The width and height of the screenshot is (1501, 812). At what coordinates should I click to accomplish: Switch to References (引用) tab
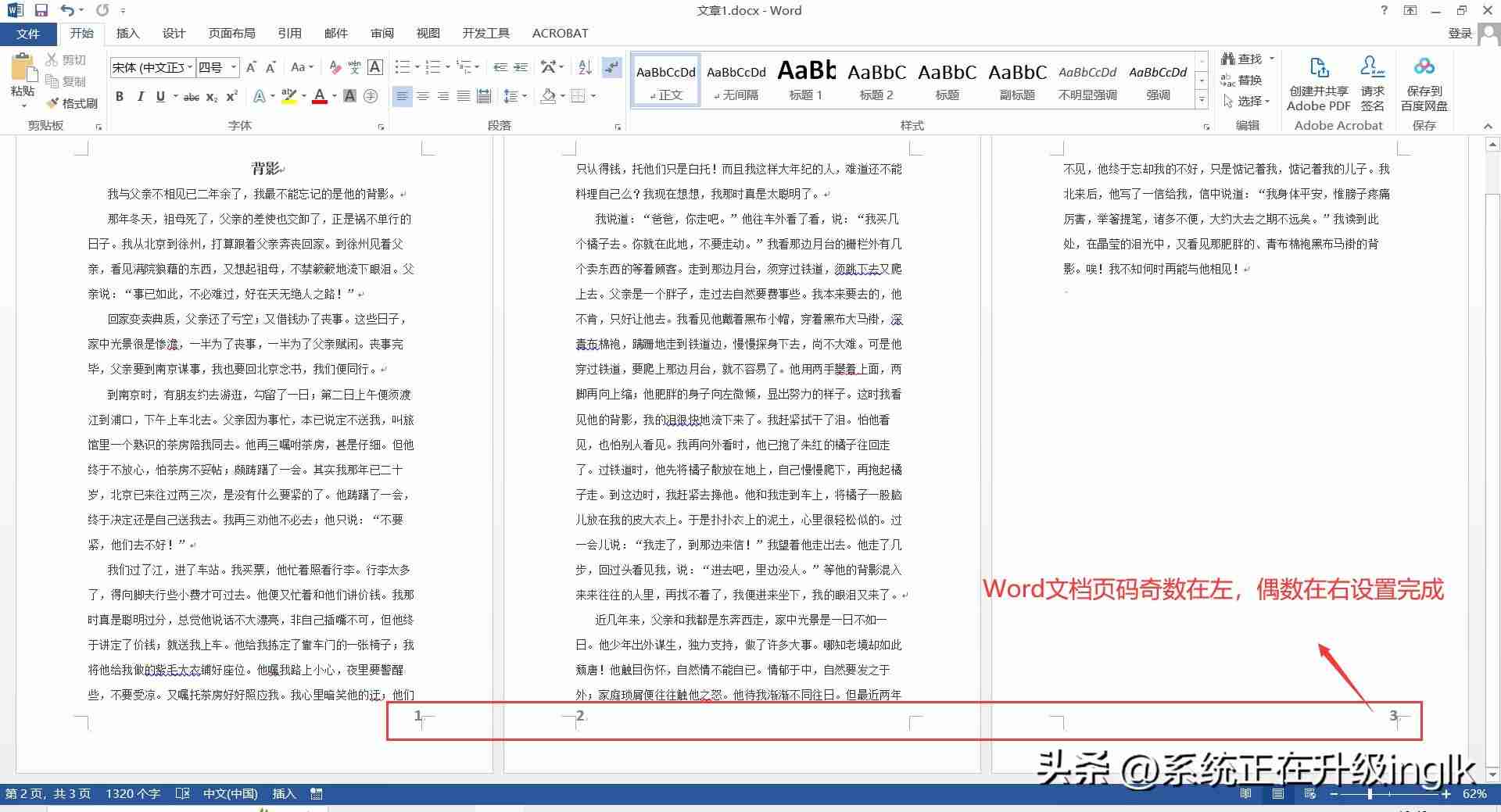coord(289,34)
